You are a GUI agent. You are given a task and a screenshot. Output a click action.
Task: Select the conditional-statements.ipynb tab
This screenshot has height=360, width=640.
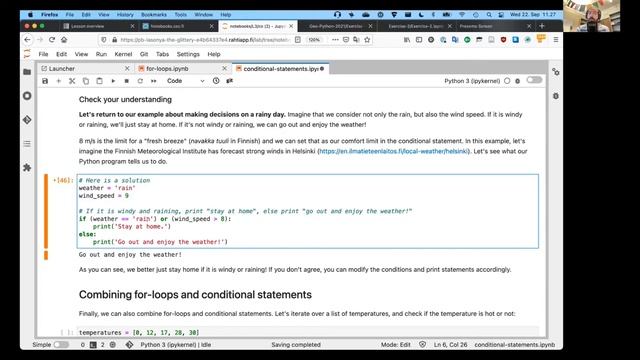[280, 69]
